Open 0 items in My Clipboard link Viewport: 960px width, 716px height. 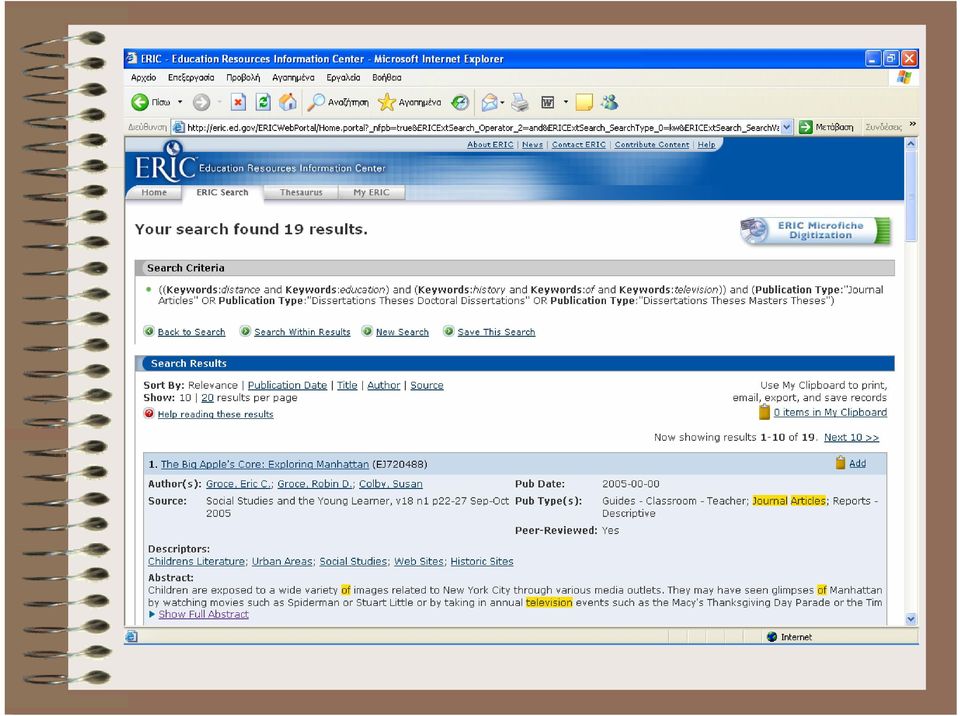click(830, 413)
